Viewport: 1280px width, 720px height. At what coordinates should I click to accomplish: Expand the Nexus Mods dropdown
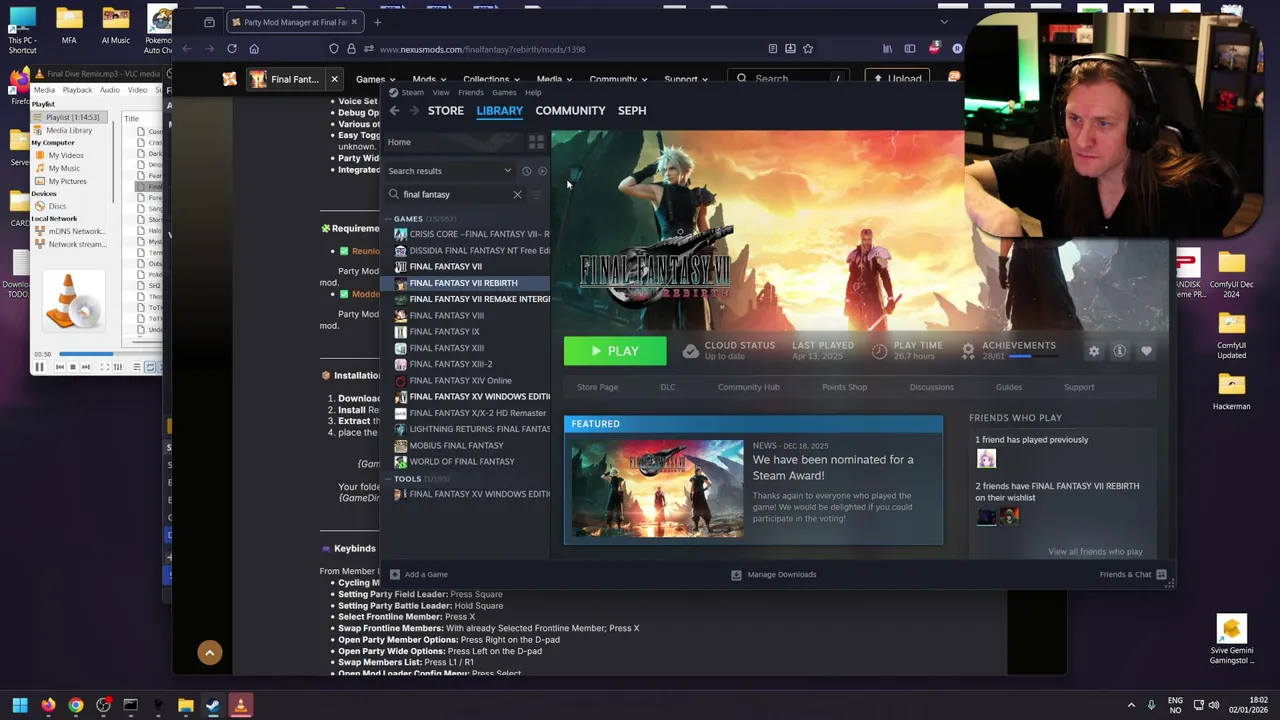(429, 79)
